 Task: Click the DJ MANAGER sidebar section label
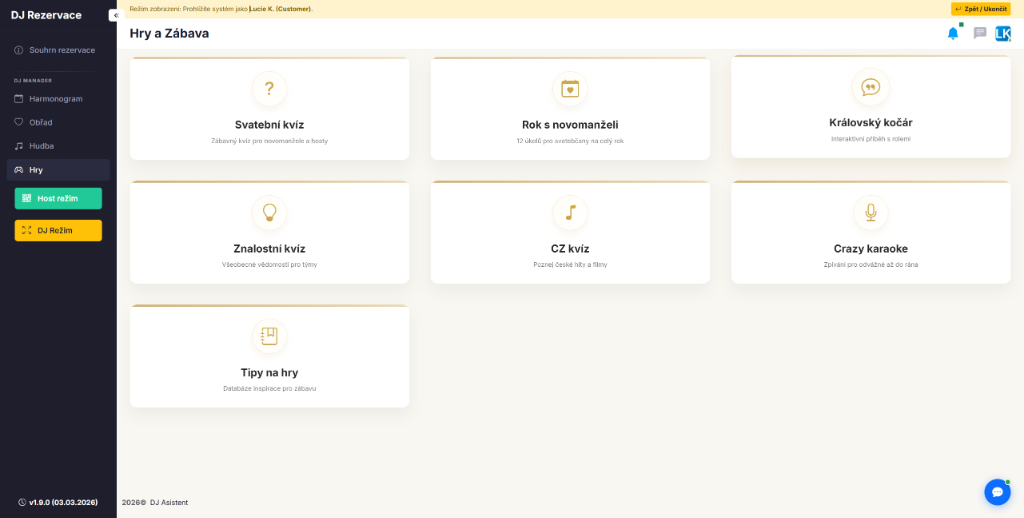[33, 80]
